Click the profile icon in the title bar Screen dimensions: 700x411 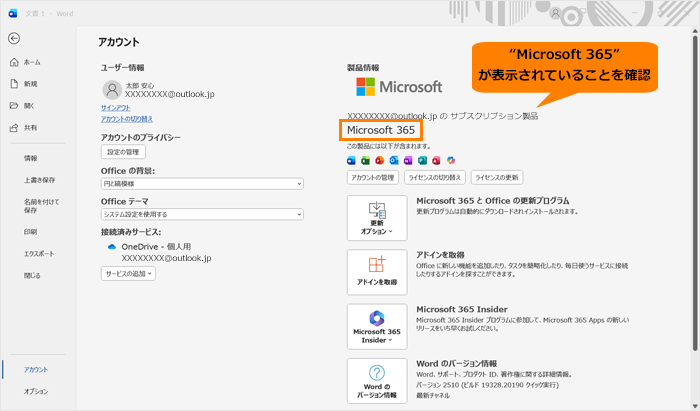555,13
